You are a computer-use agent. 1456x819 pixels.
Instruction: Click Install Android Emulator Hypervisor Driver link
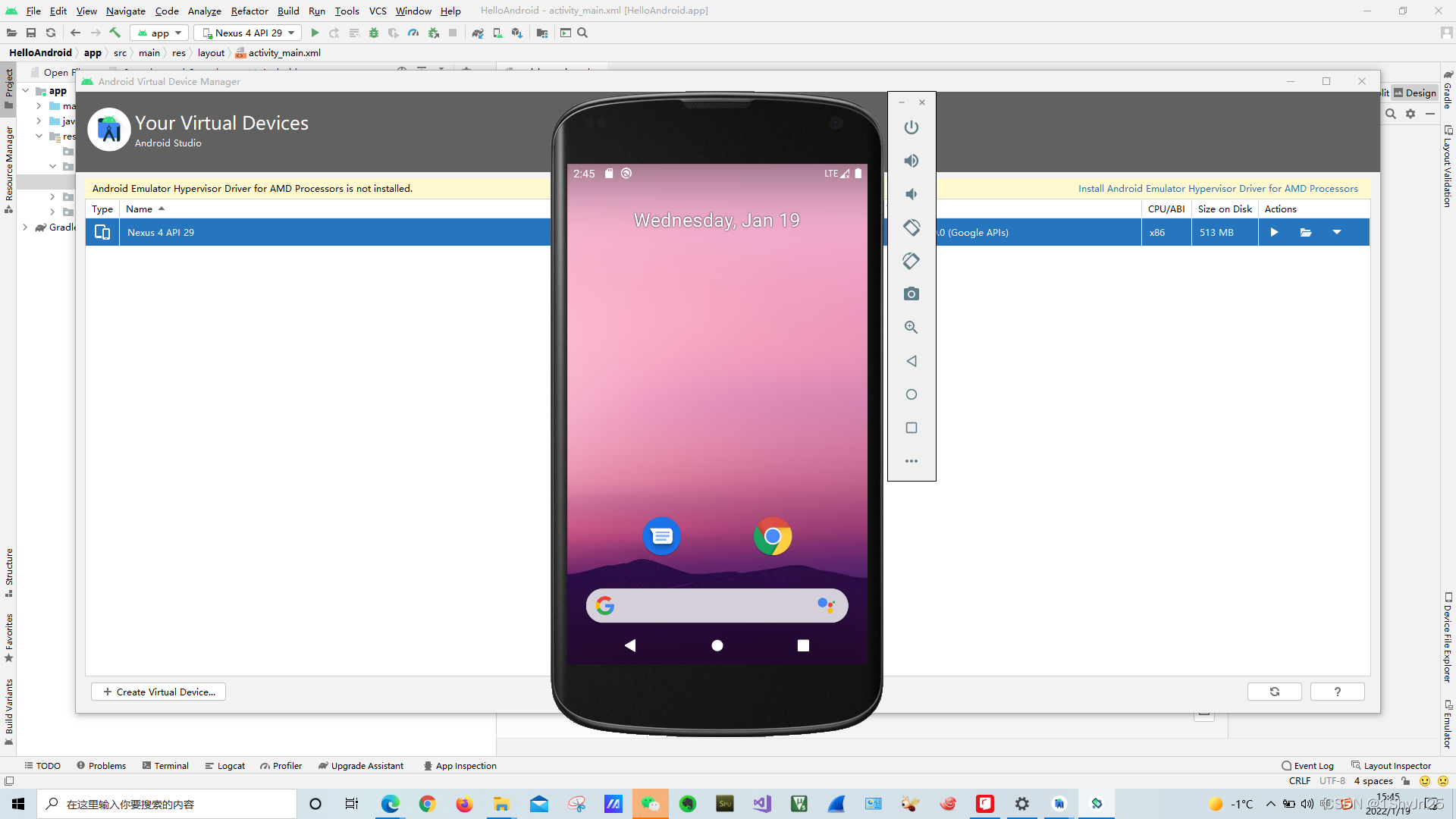[1218, 189]
